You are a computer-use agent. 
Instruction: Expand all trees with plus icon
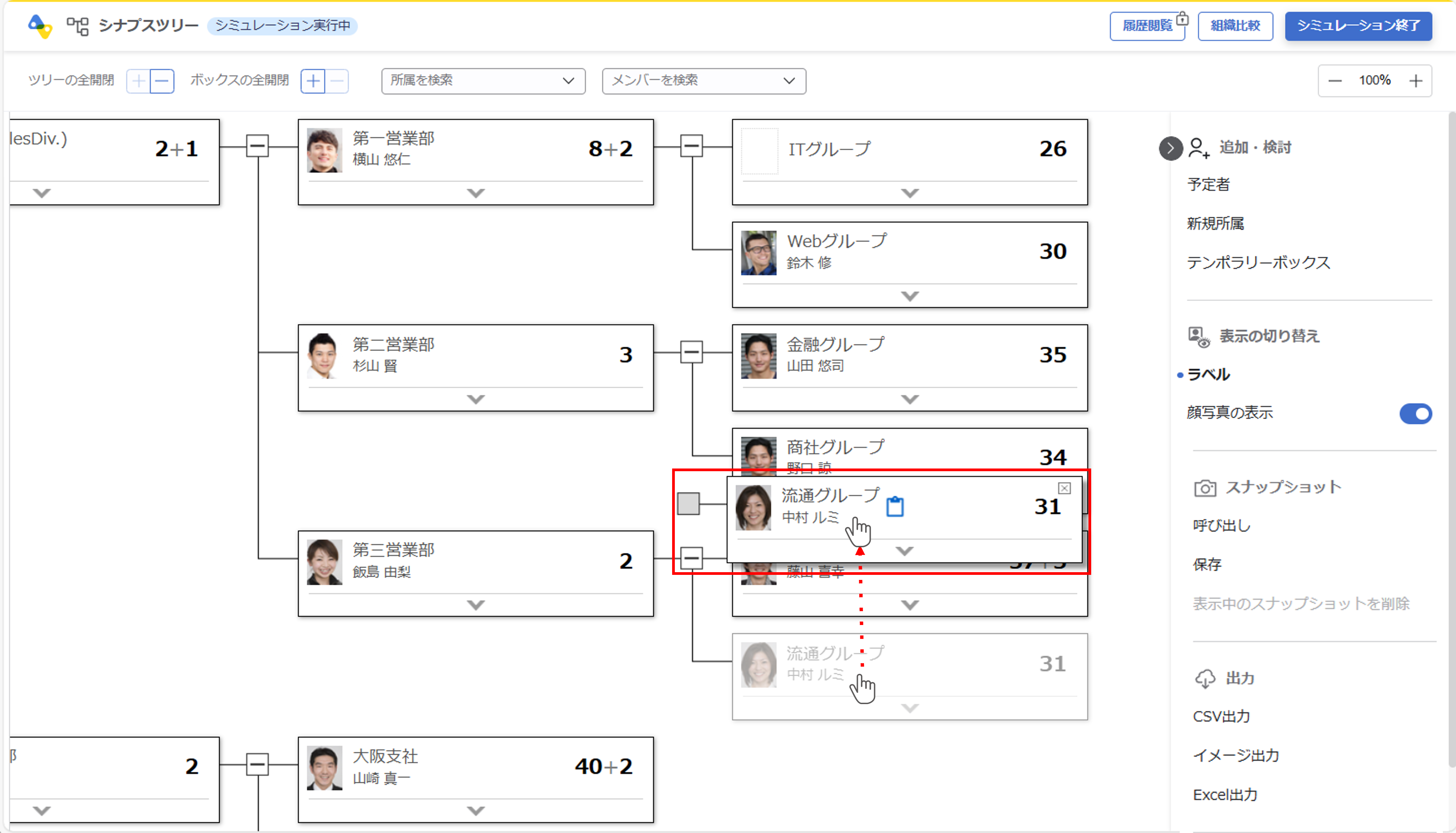pyautogui.click(x=138, y=81)
